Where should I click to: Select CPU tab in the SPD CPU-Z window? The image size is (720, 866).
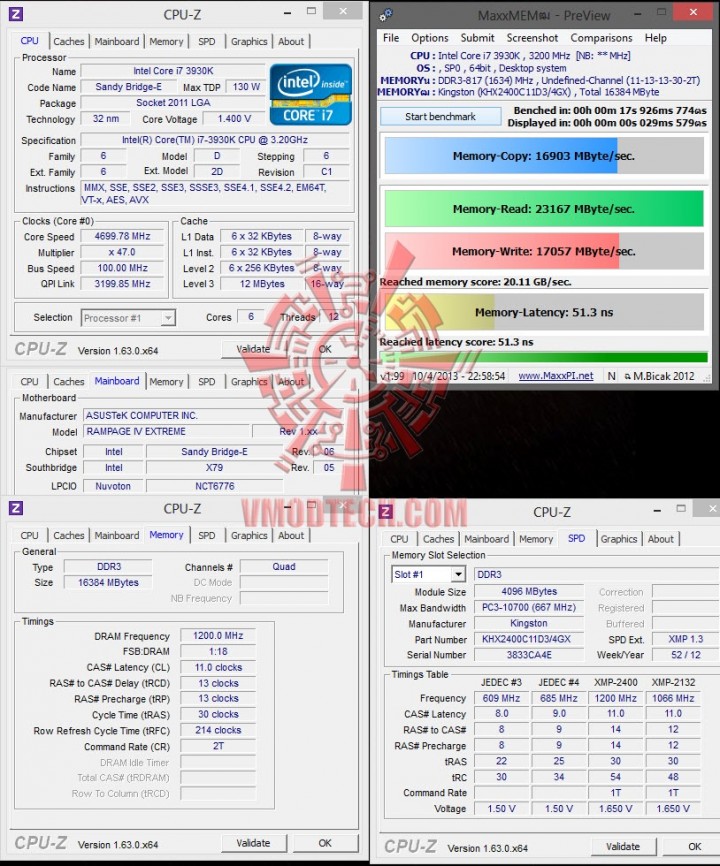(x=399, y=539)
